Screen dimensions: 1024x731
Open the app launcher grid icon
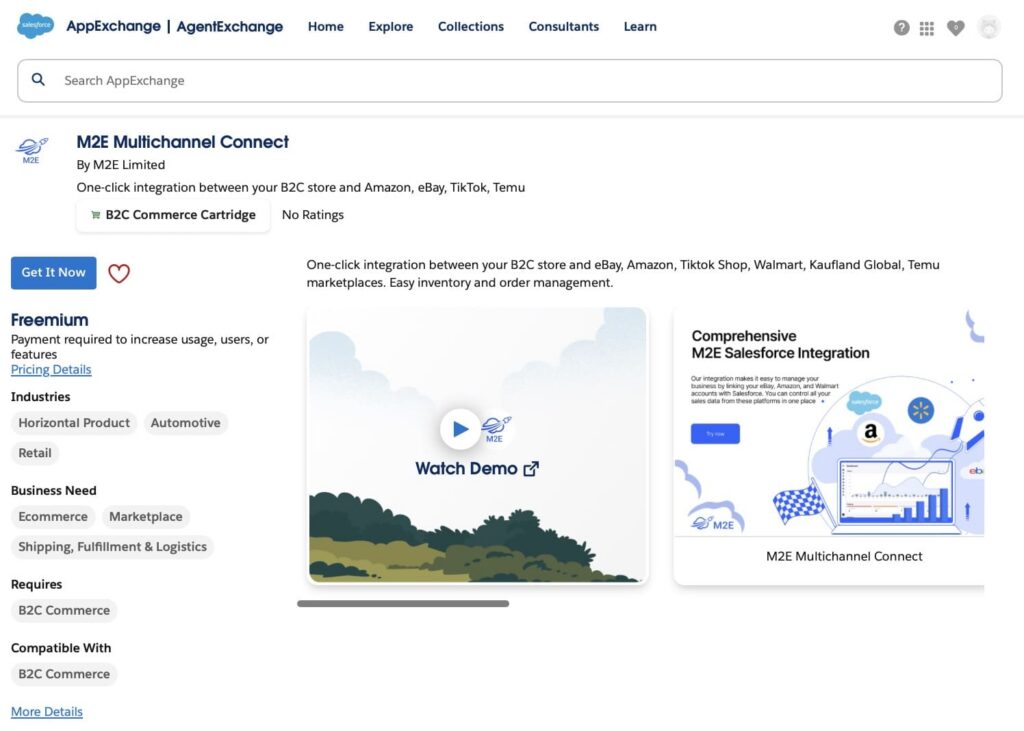tap(927, 28)
